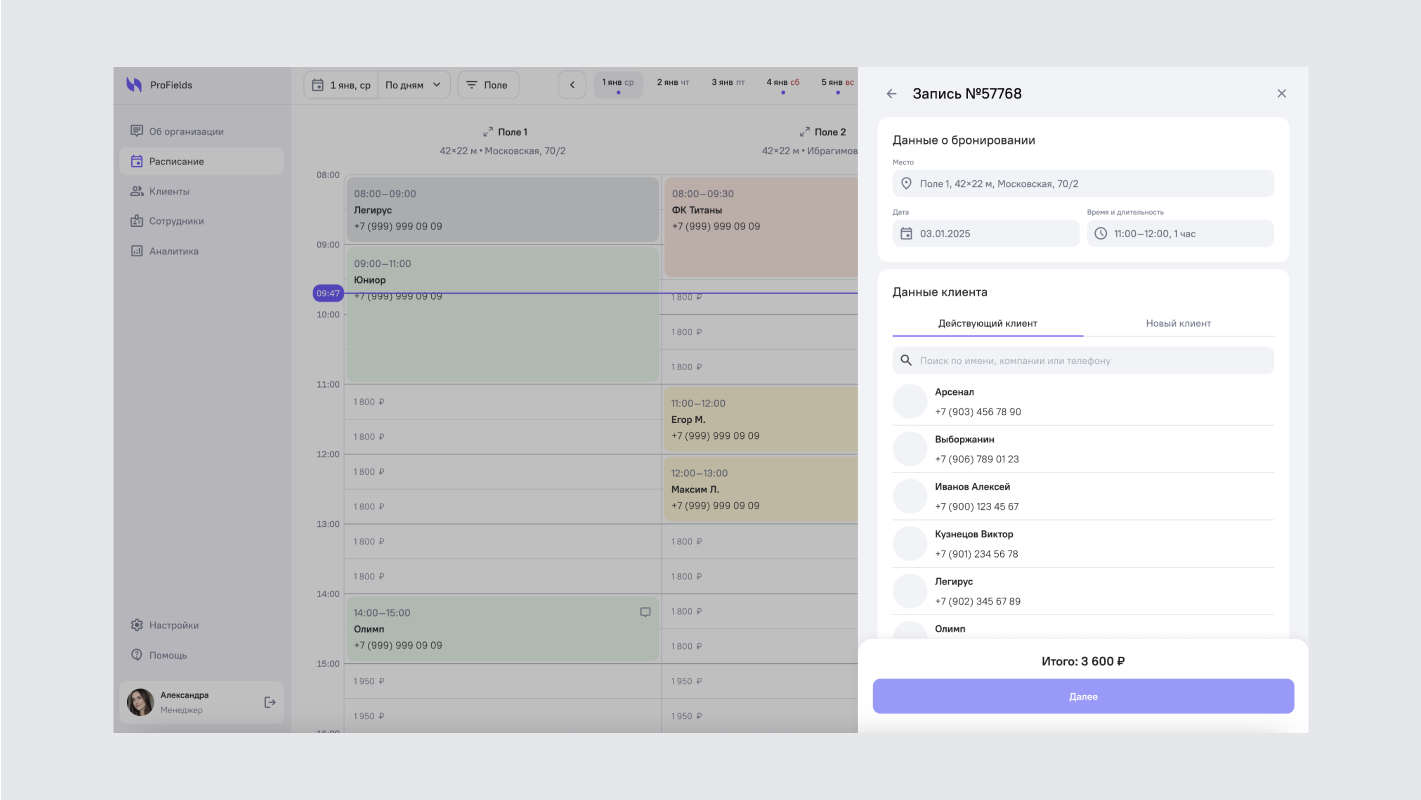Click the logout icon next to Александра
The width and height of the screenshot is (1421, 800).
click(270, 702)
